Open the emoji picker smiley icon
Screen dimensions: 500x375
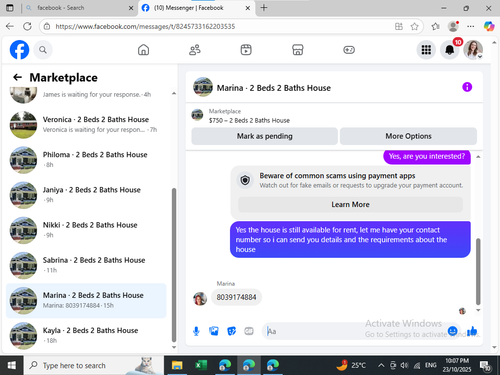[x=452, y=331]
